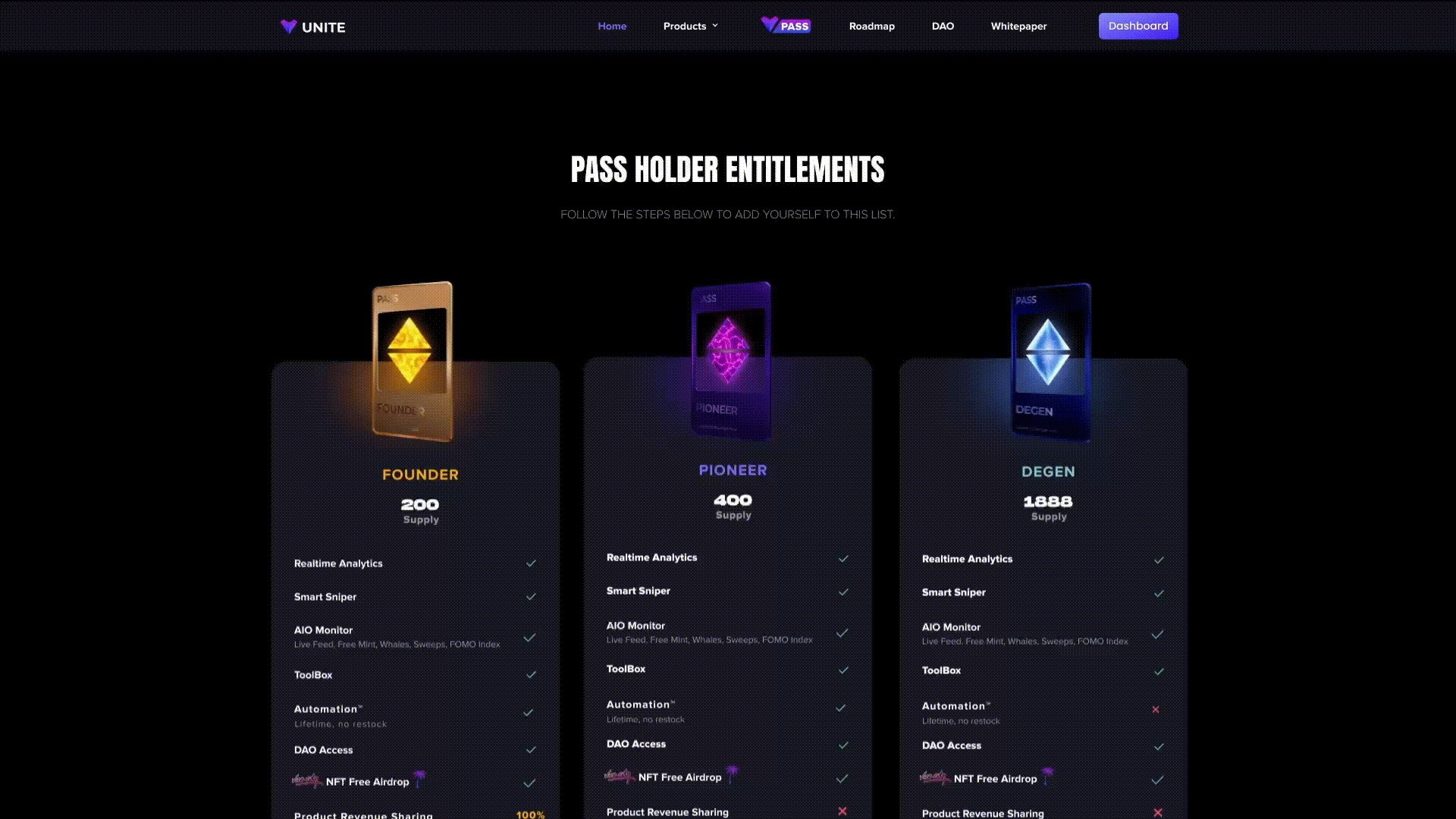This screenshot has height=819, width=1456.
Task: Select the purple Pioneer pass card
Action: (x=731, y=361)
